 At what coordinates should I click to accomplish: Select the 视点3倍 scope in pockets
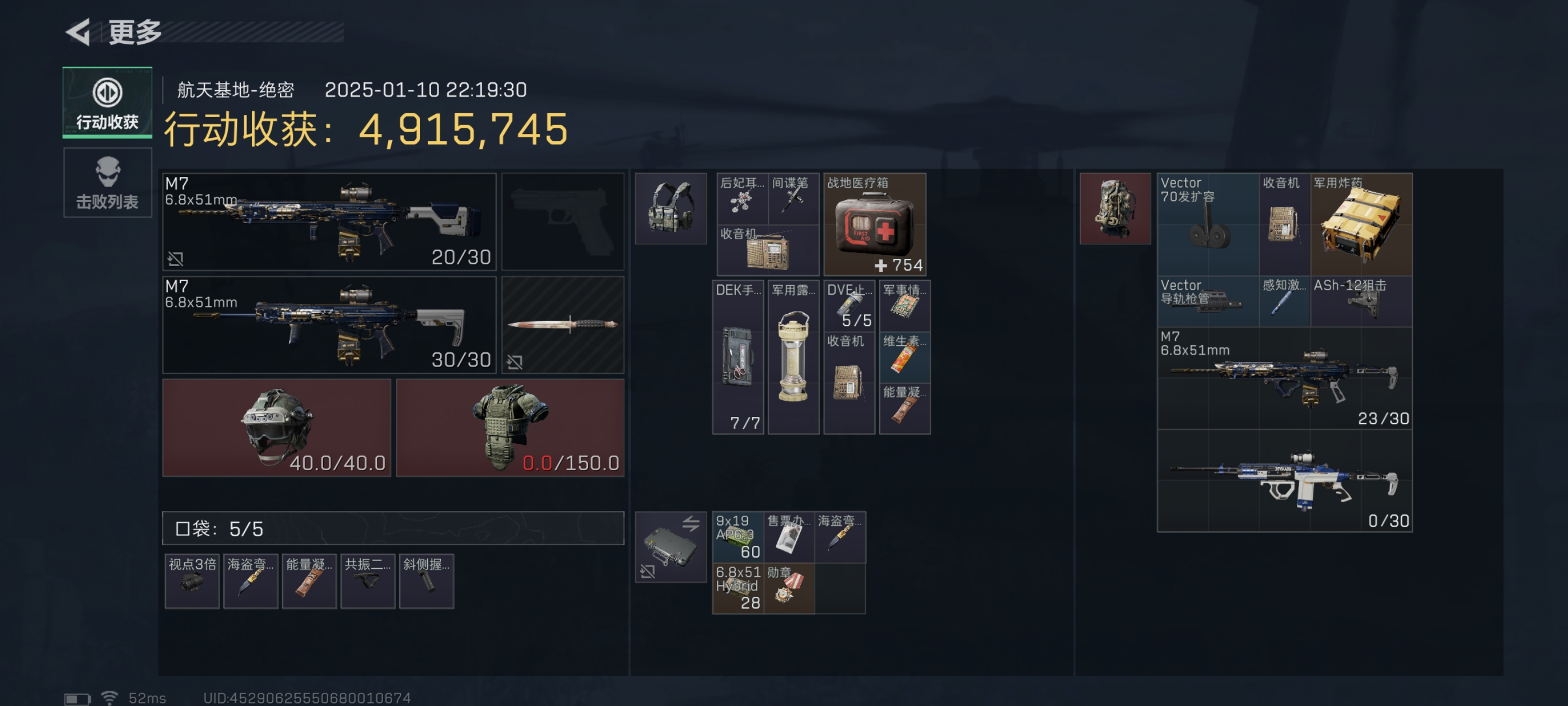pyautogui.click(x=192, y=581)
